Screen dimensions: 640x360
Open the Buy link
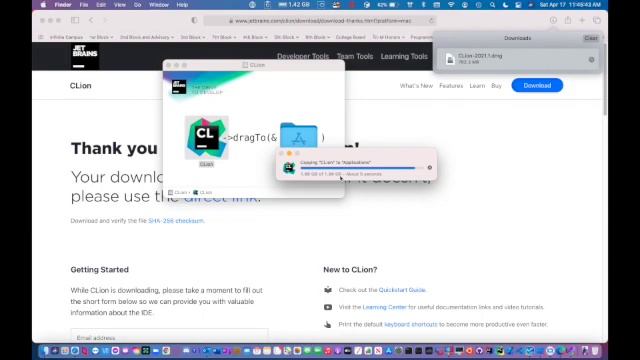click(496, 86)
